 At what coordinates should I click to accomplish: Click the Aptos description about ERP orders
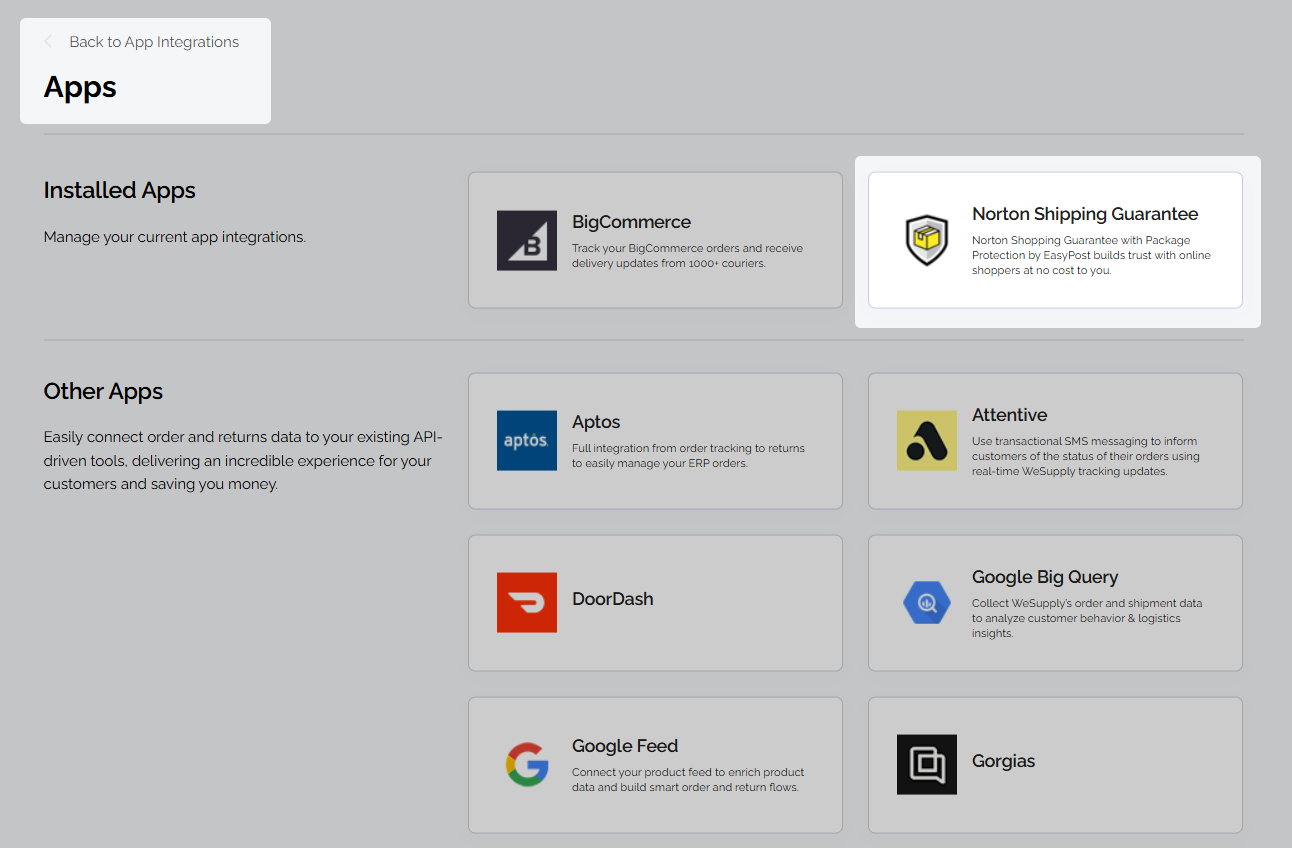click(x=689, y=455)
